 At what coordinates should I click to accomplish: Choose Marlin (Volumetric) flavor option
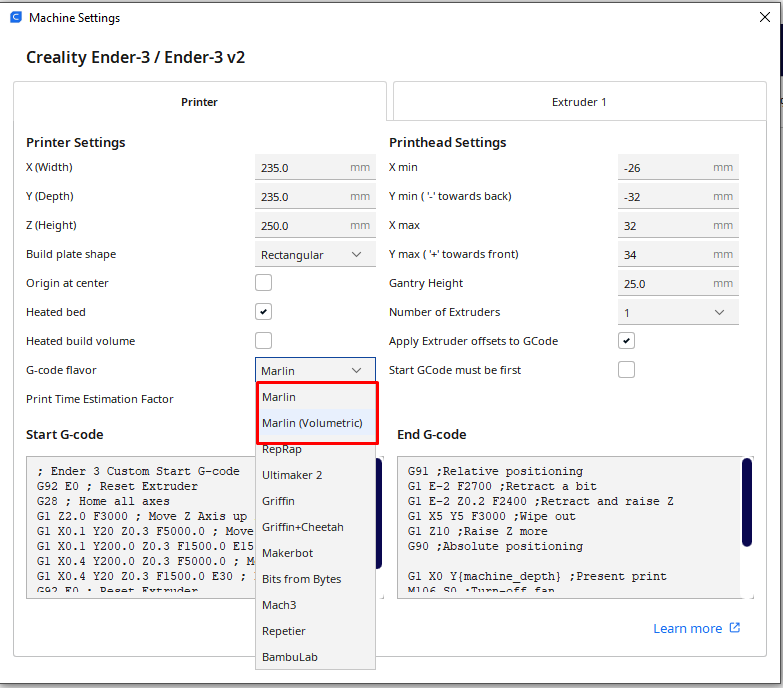tap(315, 423)
